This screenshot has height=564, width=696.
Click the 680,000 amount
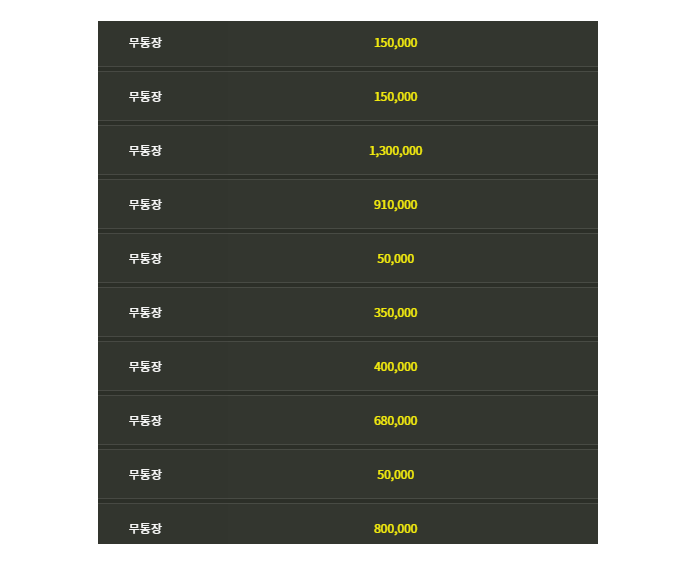(x=395, y=421)
